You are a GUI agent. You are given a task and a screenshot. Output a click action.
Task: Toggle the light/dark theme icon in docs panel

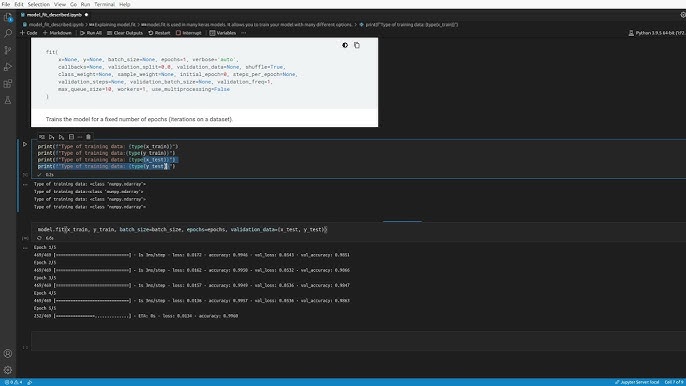coord(345,45)
